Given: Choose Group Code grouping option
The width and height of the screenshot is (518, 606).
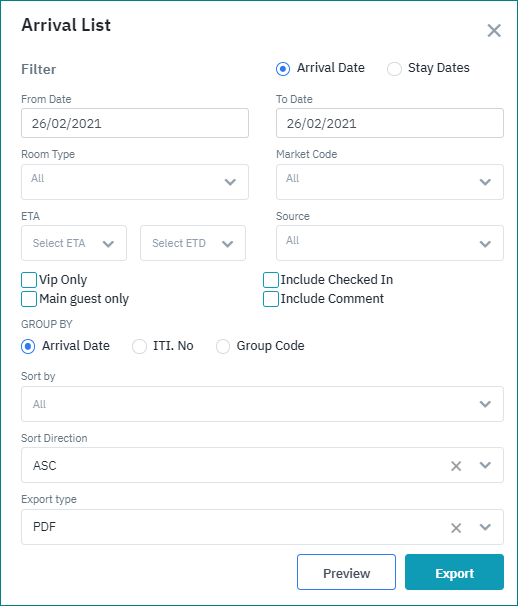Looking at the screenshot, I should (223, 346).
